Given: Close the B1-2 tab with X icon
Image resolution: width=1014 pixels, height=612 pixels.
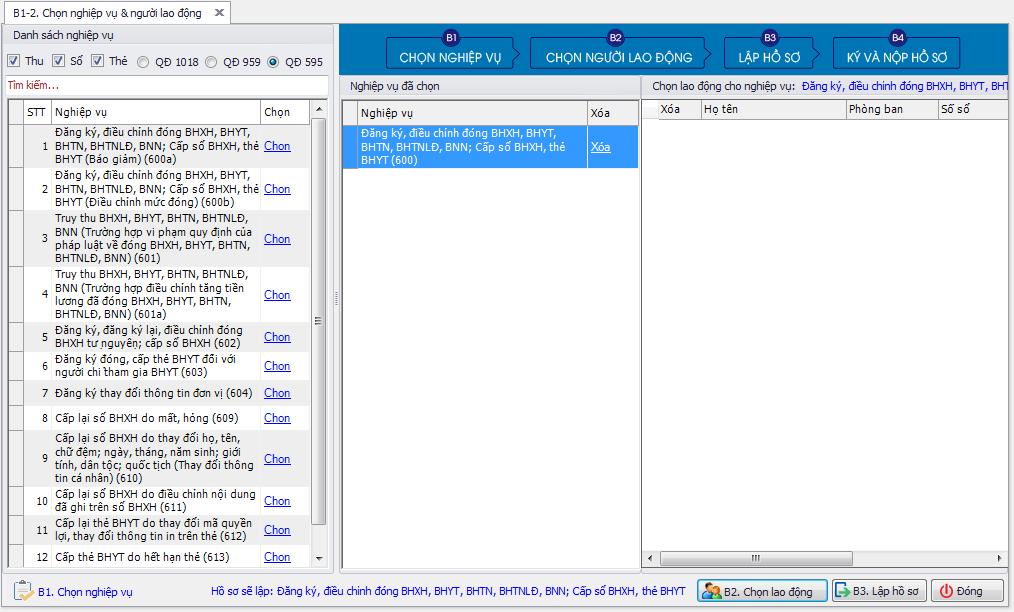Looking at the screenshot, I should pyautogui.click(x=219, y=12).
